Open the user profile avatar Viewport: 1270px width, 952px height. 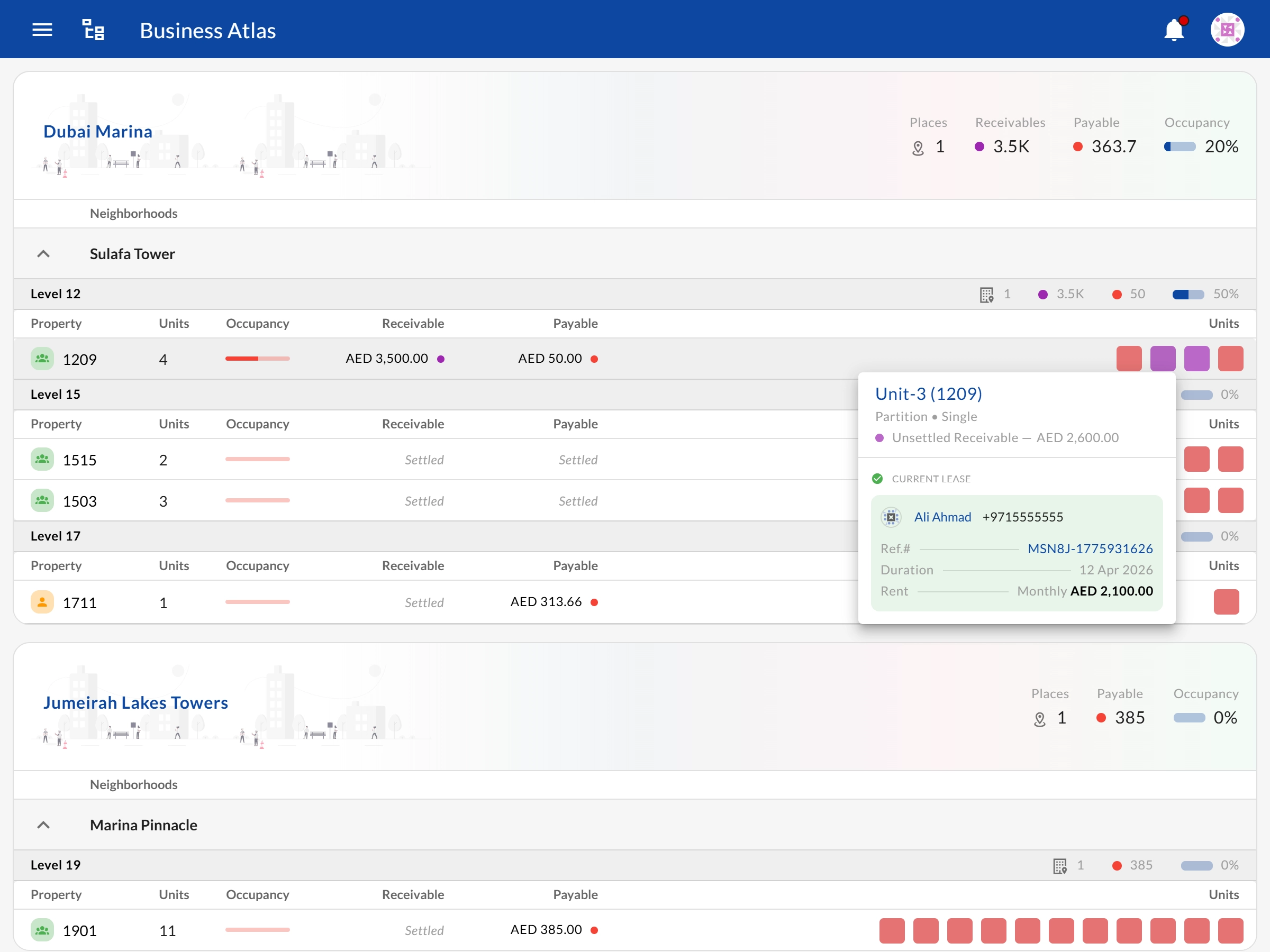(x=1227, y=30)
